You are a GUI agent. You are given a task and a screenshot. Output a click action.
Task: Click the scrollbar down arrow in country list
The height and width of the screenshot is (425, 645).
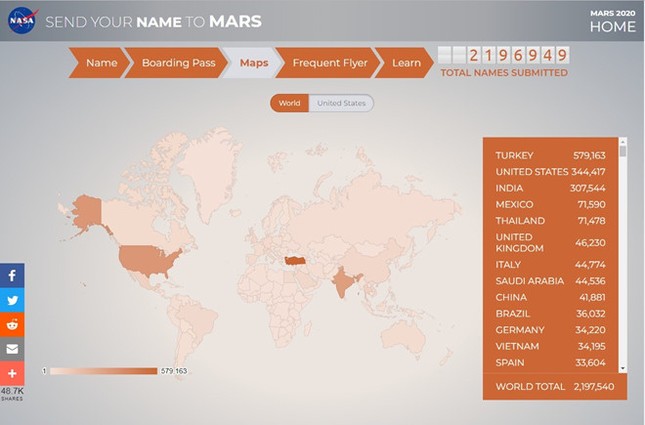623,369
